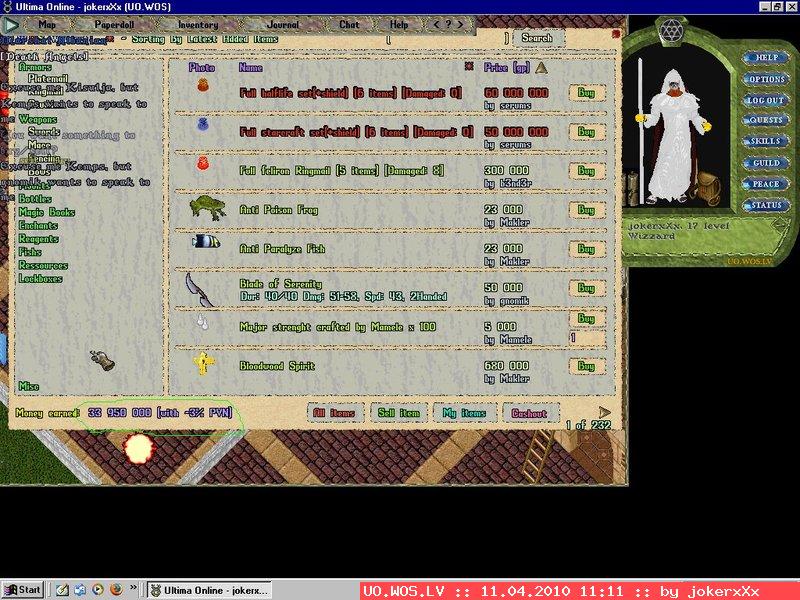Click the white potion bottles photo
Viewport: 800px width, 600px height.
(x=203, y=321)
